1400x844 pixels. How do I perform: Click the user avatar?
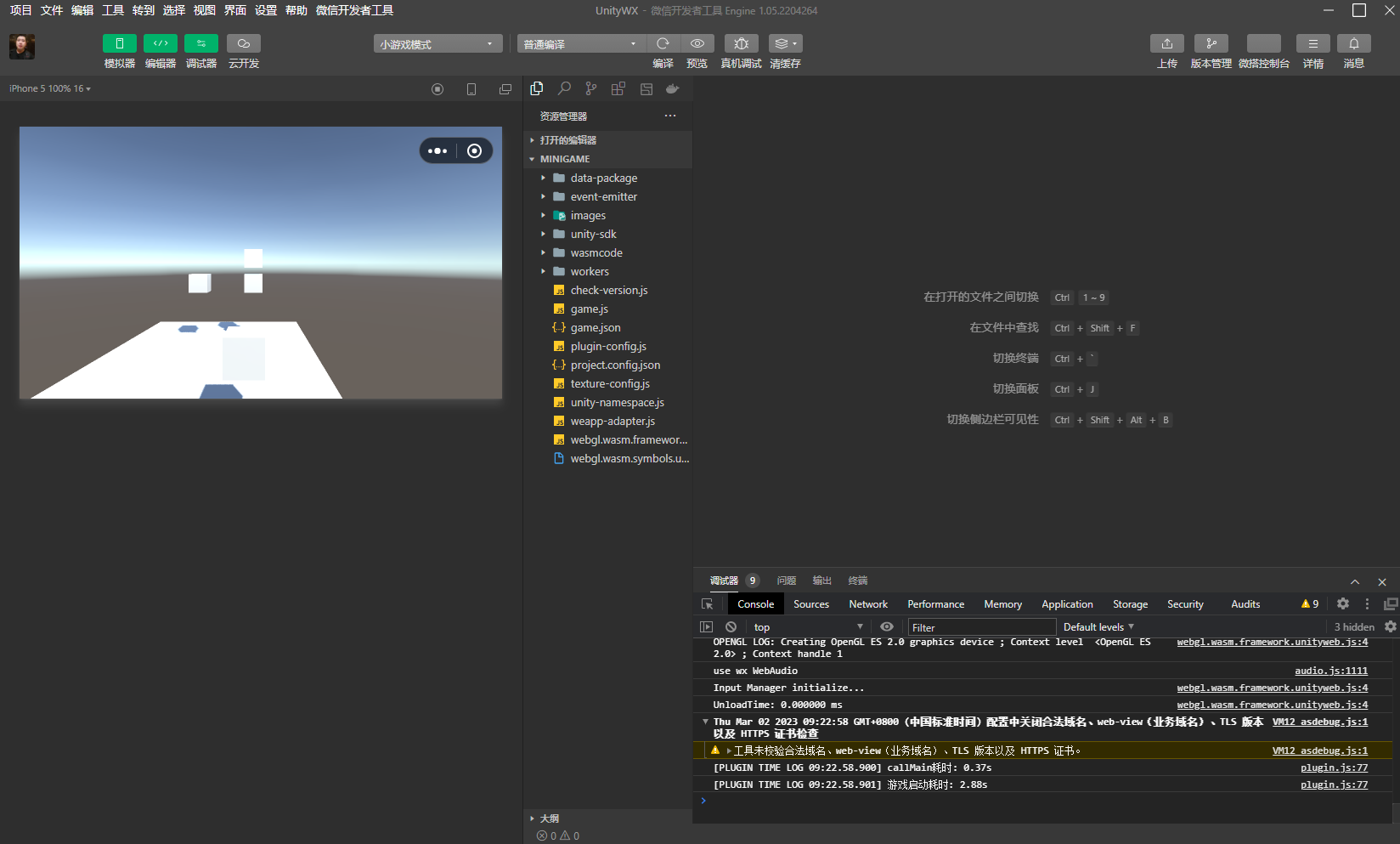pos(22,47)
